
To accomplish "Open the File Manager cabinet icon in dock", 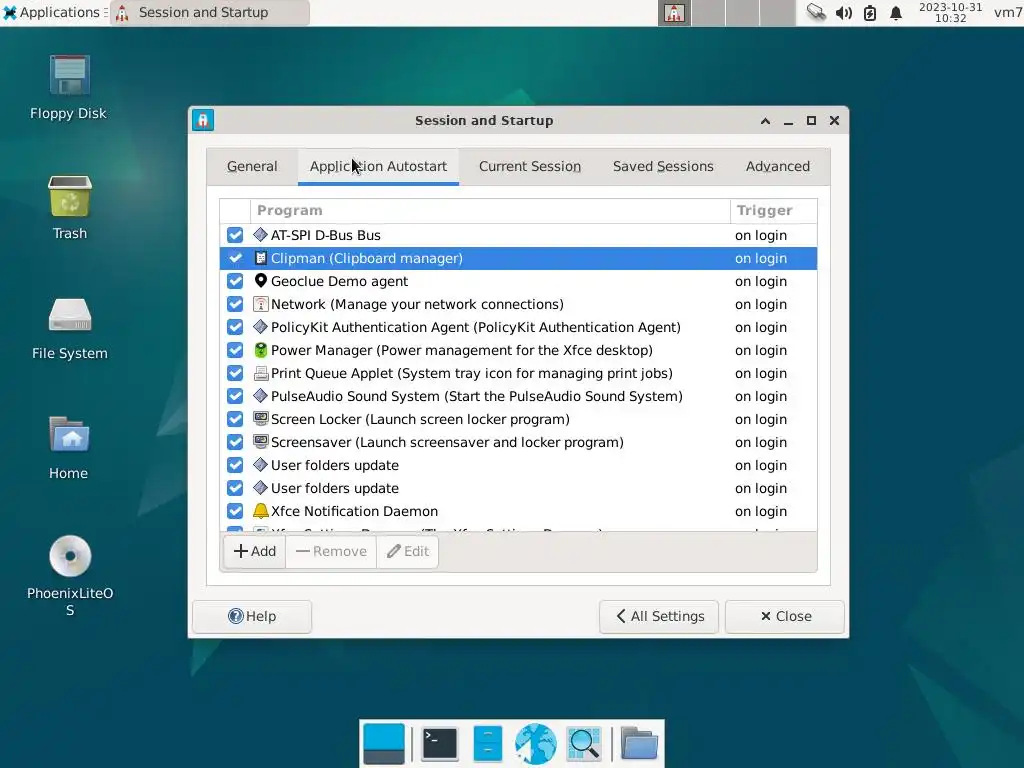I will point(487,744).
